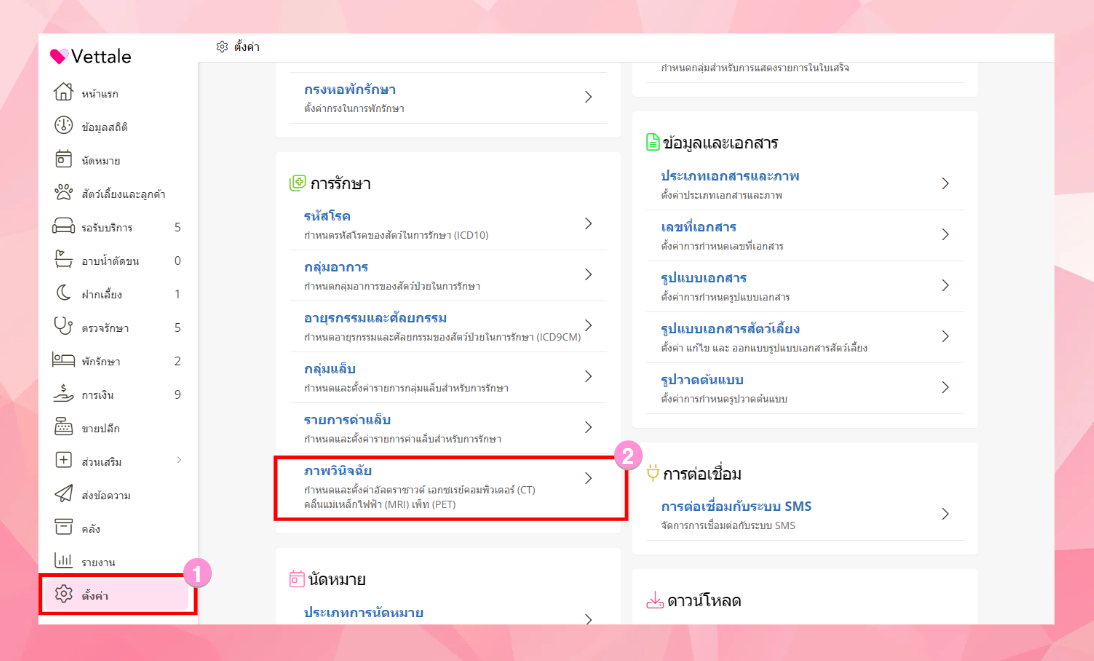Open the กรงหอพักรักษา row chevron
The image size is (1094, 661).
588,97
